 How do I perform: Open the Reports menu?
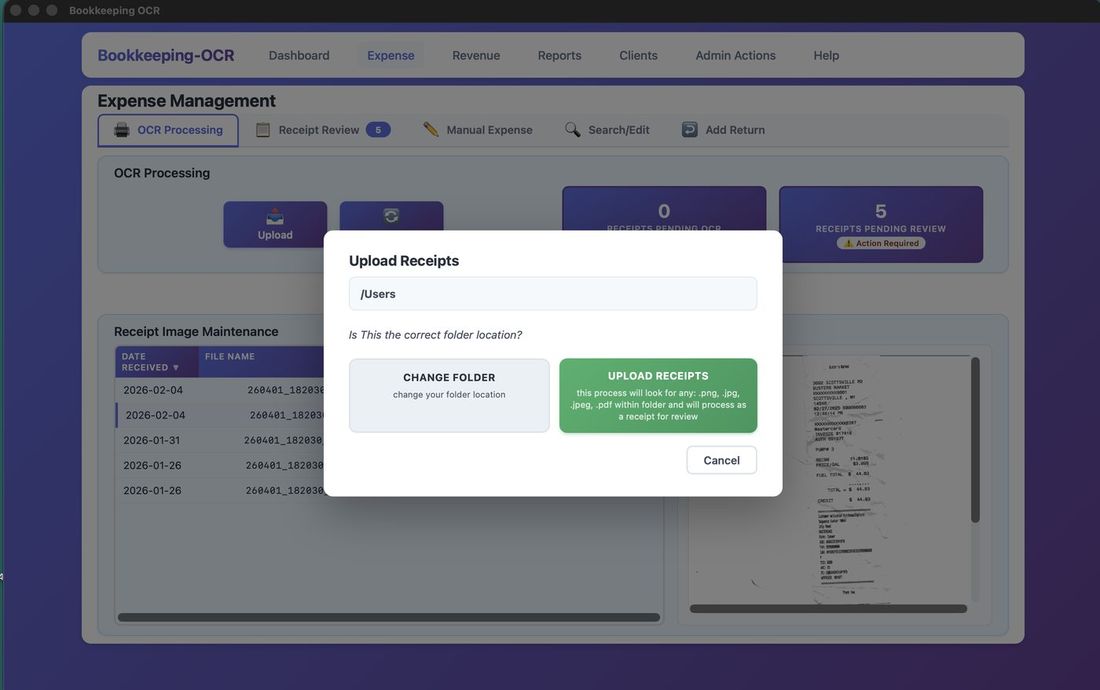(x=559, y=55)
